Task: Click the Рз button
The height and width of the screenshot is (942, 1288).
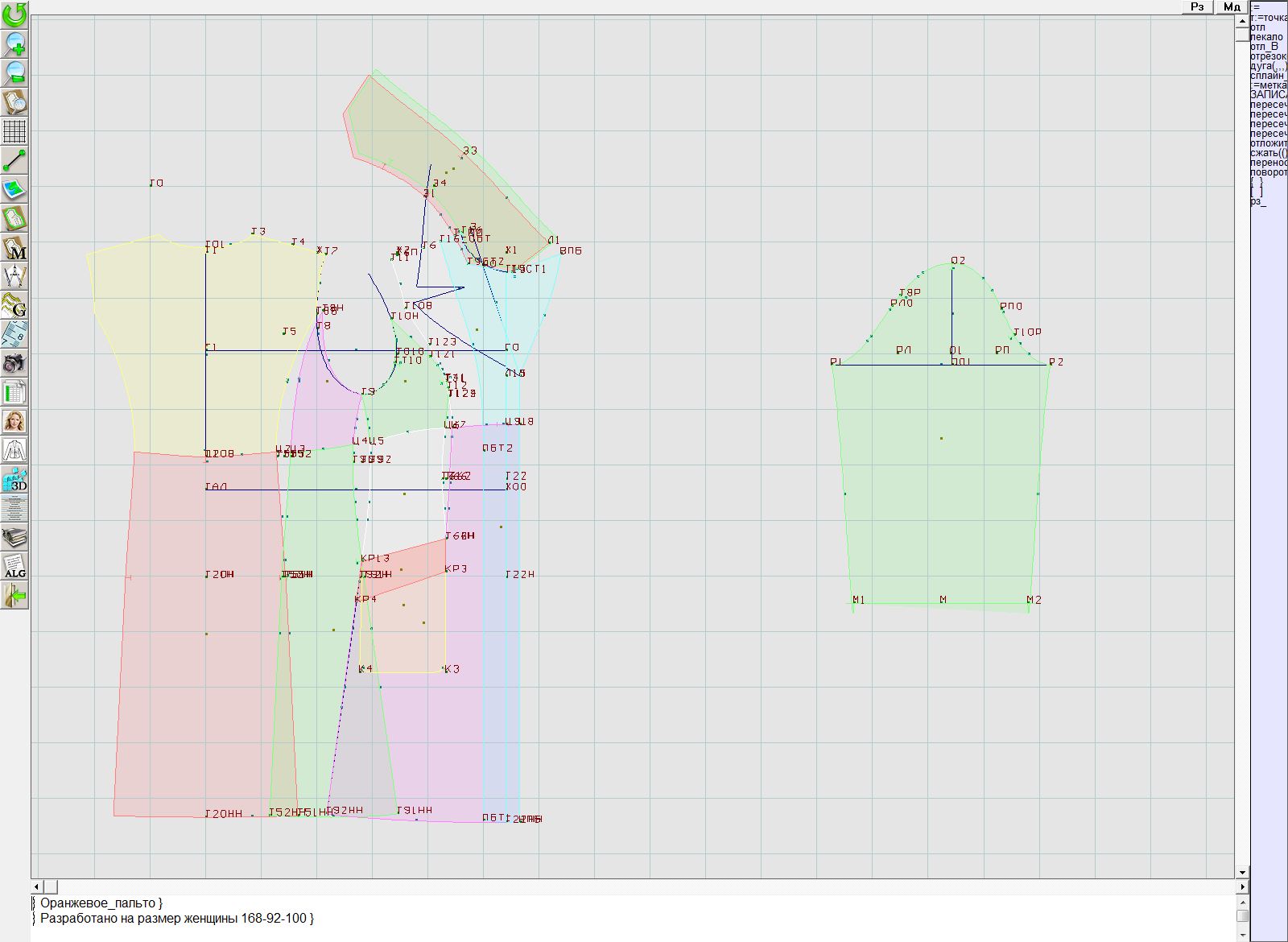Action: click(1197, 6)
